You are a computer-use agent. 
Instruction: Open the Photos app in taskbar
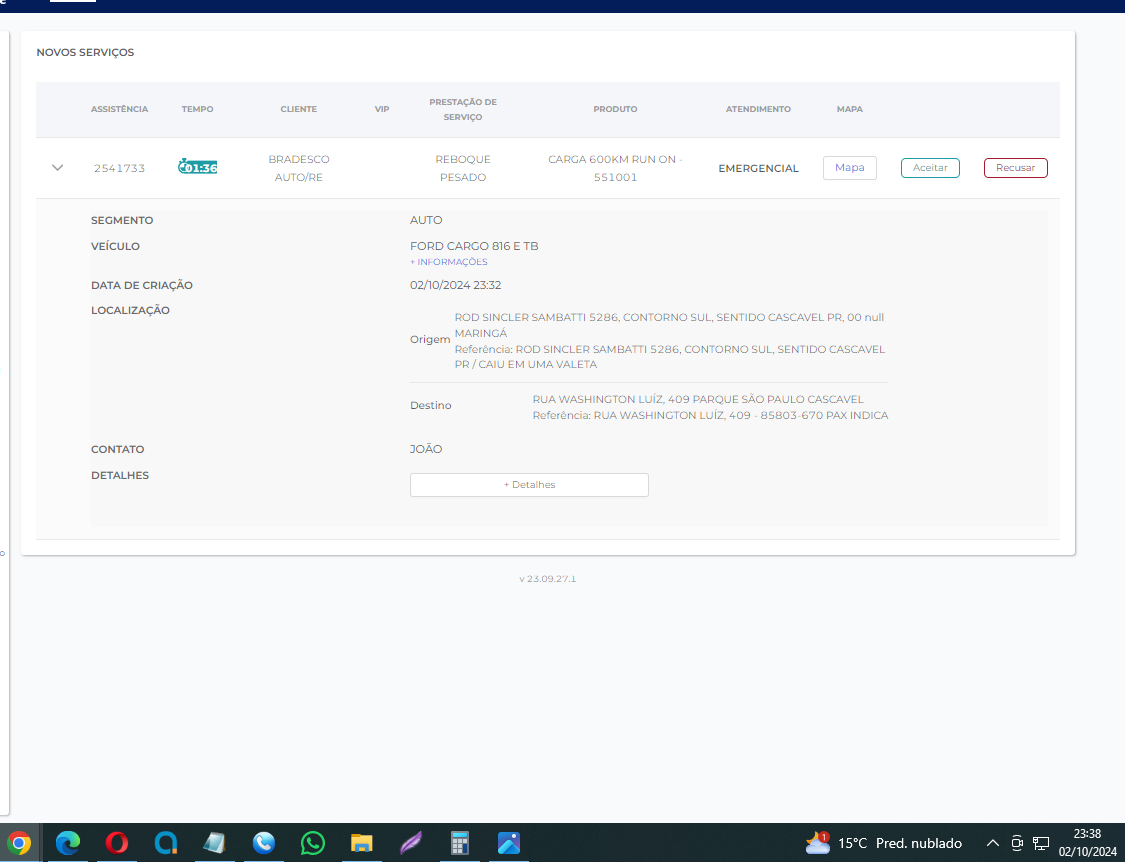coord(509,843)
